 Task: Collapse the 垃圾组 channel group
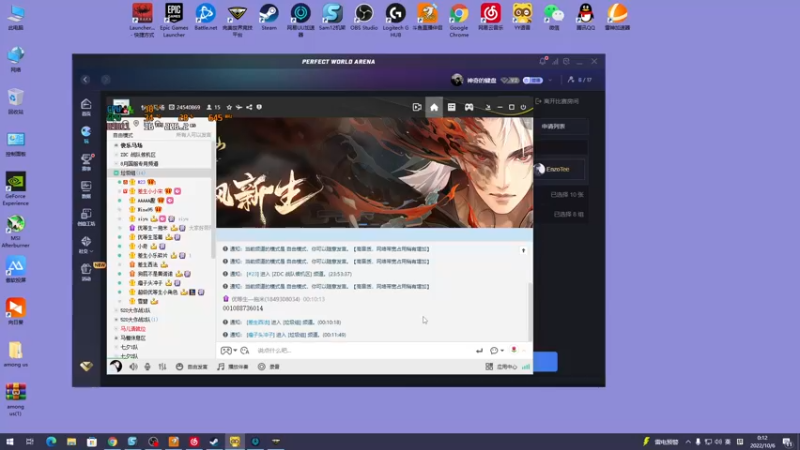click(116, 173)
